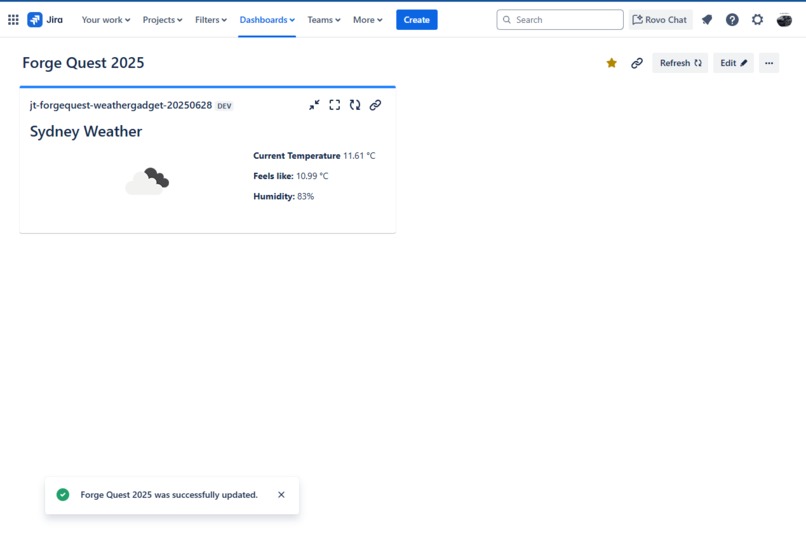This screenshot has height=541, width=806.
Task: Click the Forge Quest 2025 dashboard title
Action: click(x=83, y=63)
